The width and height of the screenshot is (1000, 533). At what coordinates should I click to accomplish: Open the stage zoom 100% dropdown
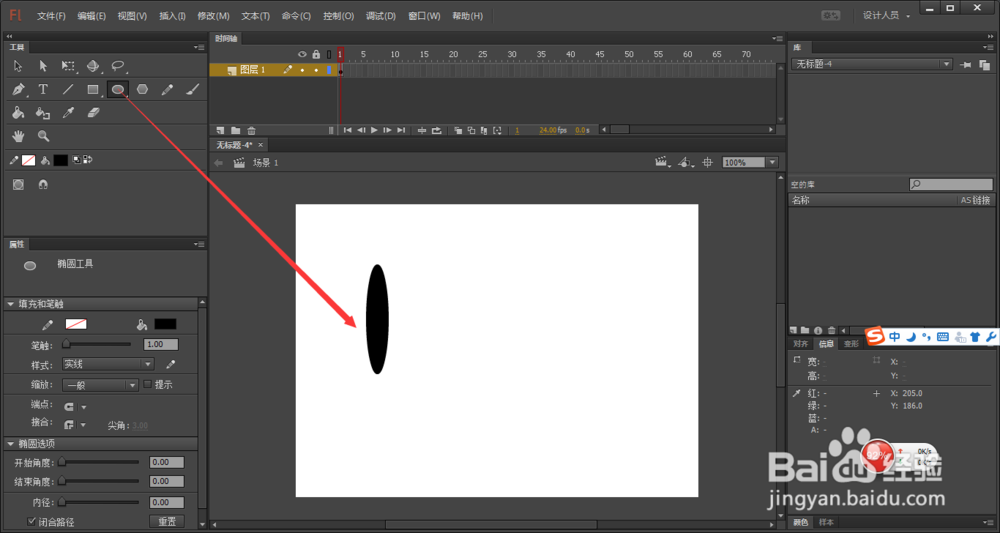pos(773,163)
